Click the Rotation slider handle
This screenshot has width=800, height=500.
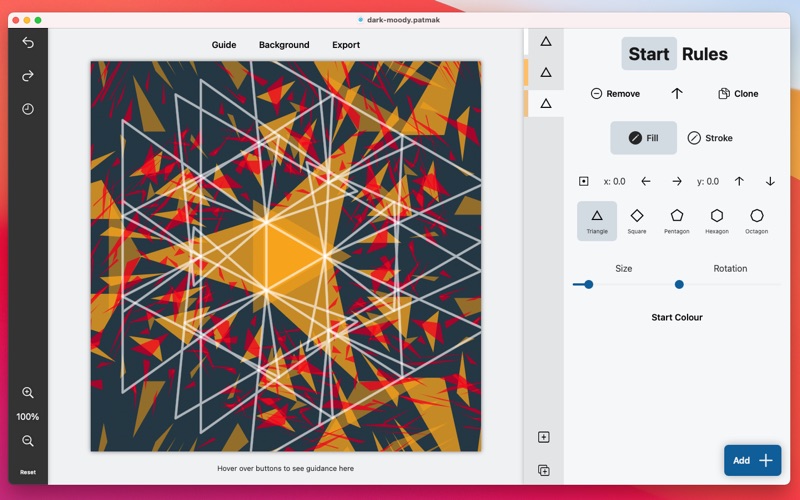(679, 284)
